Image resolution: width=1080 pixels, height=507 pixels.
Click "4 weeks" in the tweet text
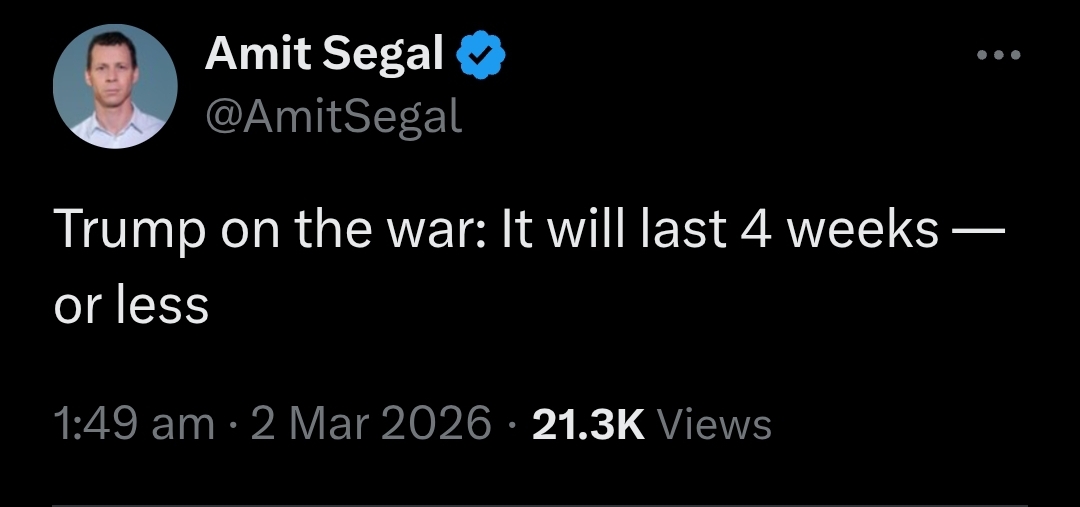840,231
